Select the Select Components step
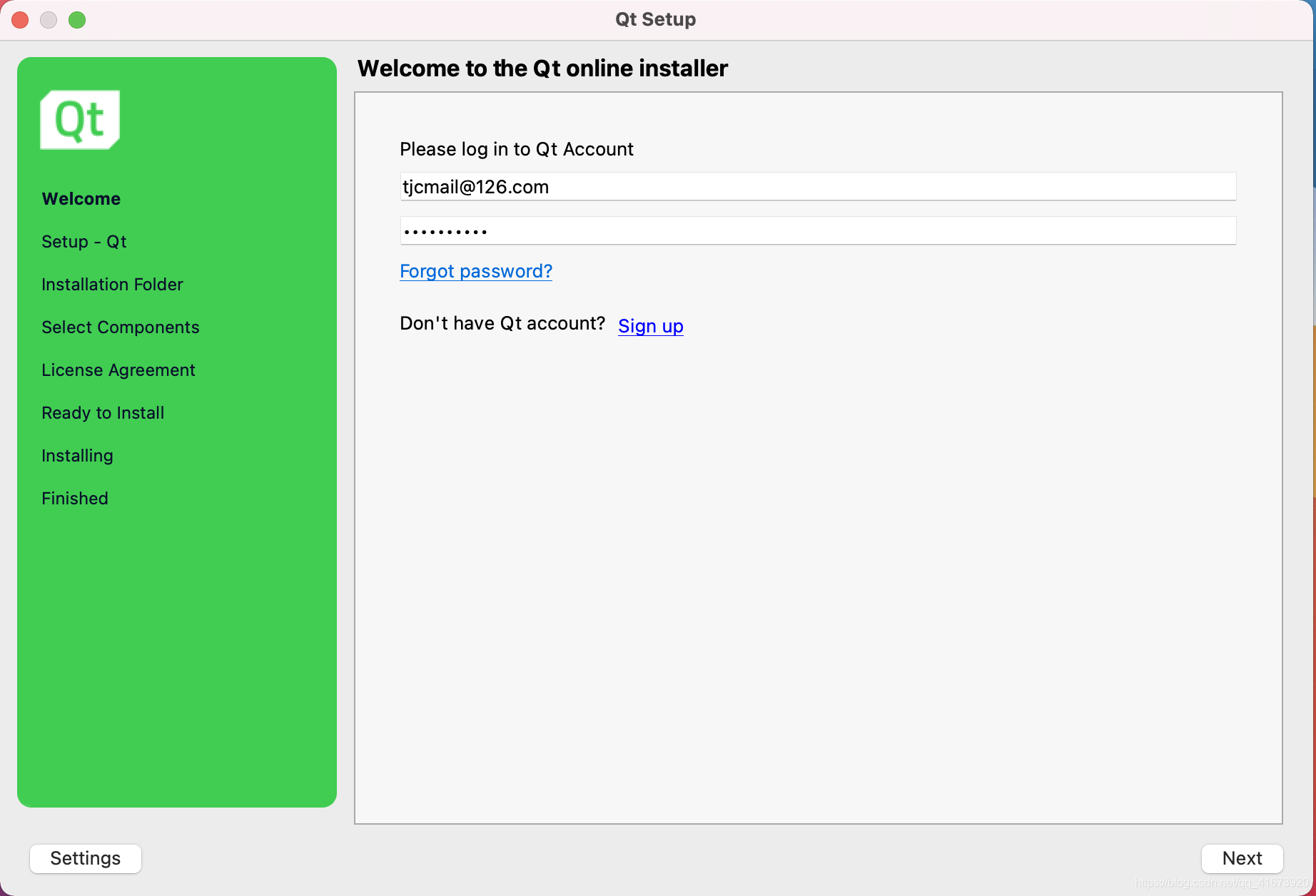This screenshot has height=896, width=1316. click(120, 327)
